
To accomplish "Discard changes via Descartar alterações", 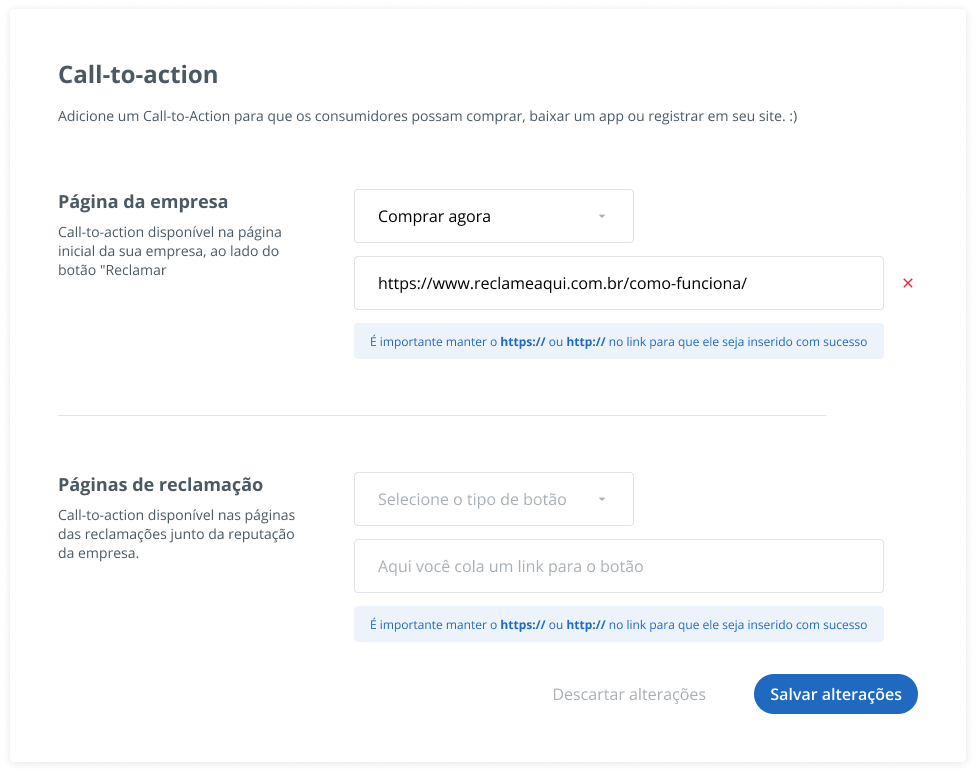I will coord(629,694).
